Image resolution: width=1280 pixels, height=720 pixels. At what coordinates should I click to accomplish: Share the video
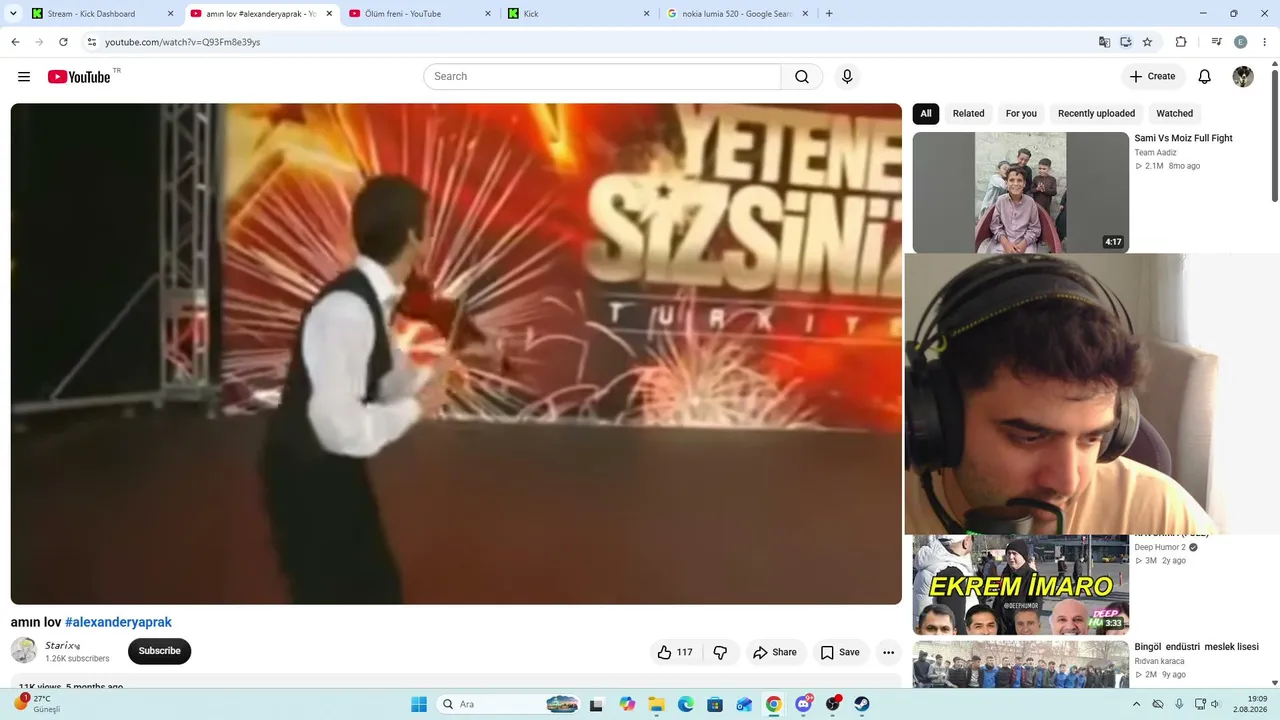click(x=775, y=652)
